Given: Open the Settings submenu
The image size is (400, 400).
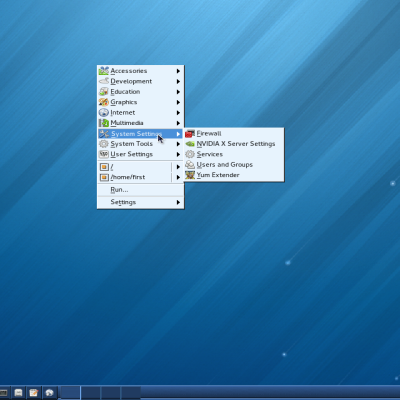Looking at the screenshot, I should (140, 202).
